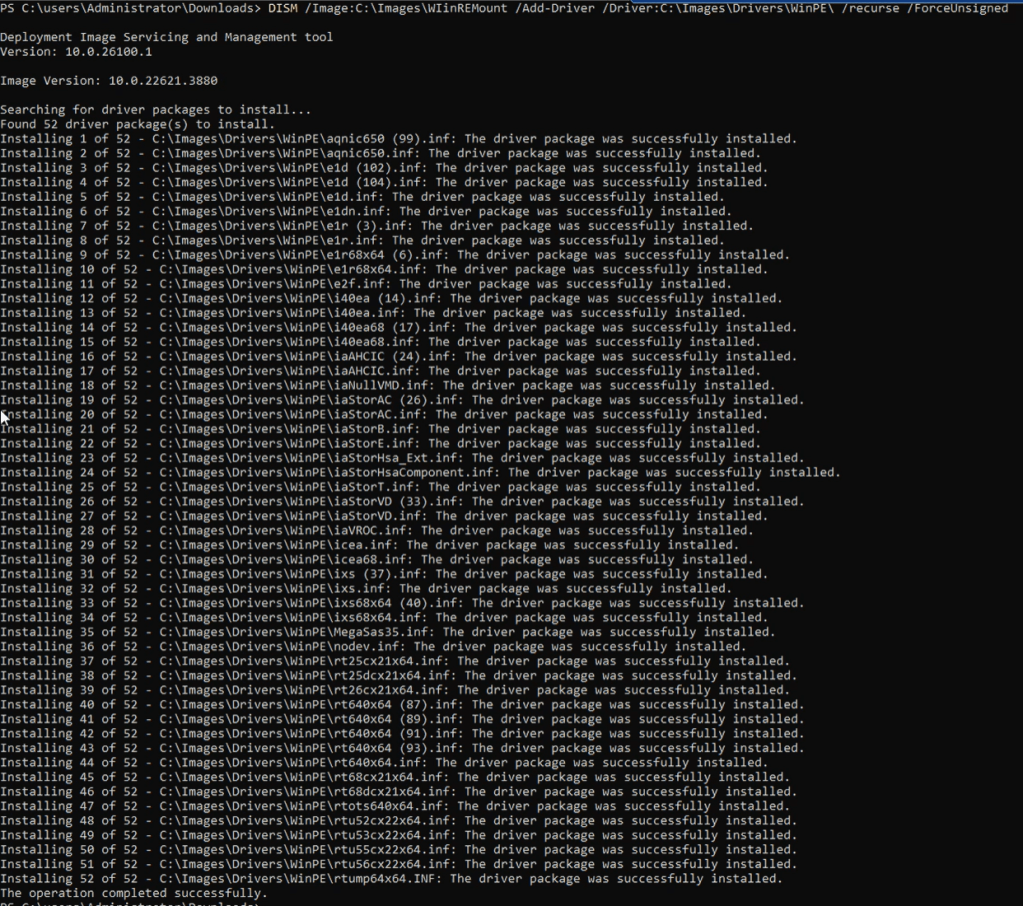The image size is (1023, 906).
Task: Click the iaStorHsaComponent.inf output line
Action: [x=420, y=472]
